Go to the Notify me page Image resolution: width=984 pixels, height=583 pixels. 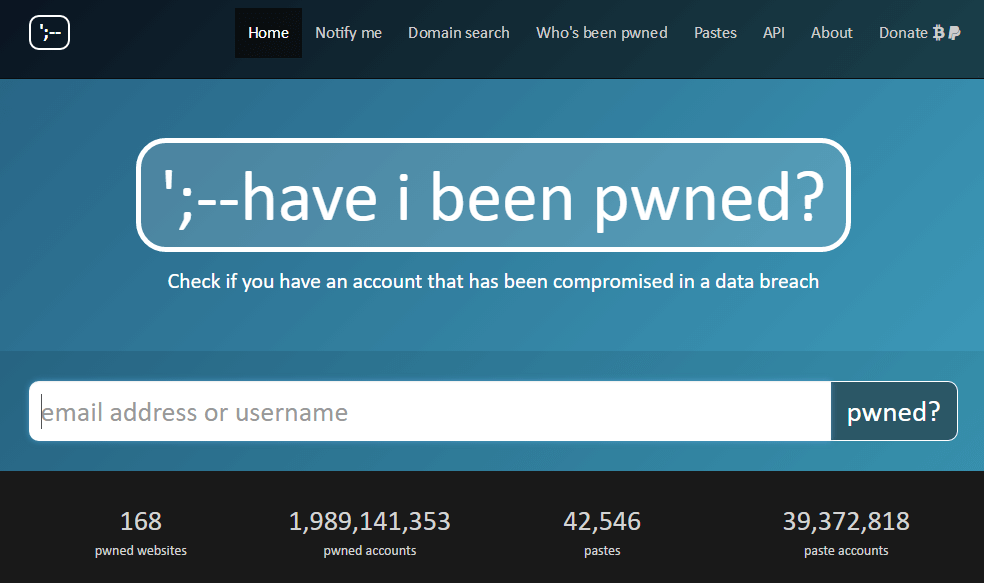[348, 33]
